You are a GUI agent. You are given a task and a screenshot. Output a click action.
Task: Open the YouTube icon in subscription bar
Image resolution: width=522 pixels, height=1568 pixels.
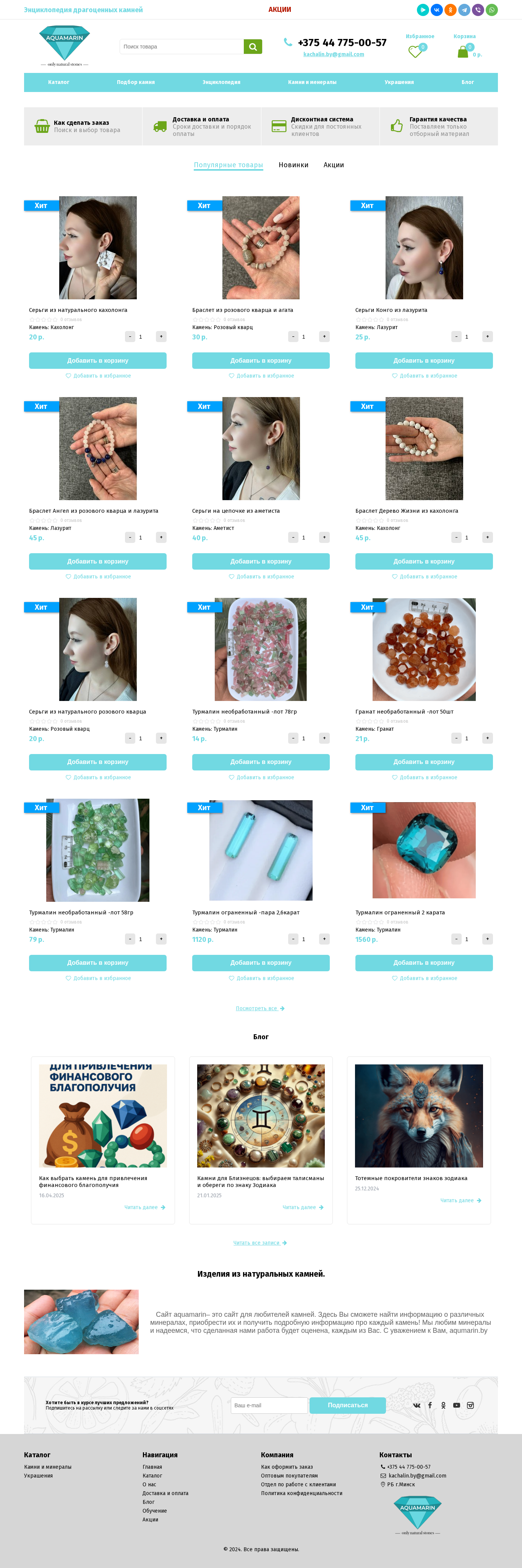[457, 1405]
